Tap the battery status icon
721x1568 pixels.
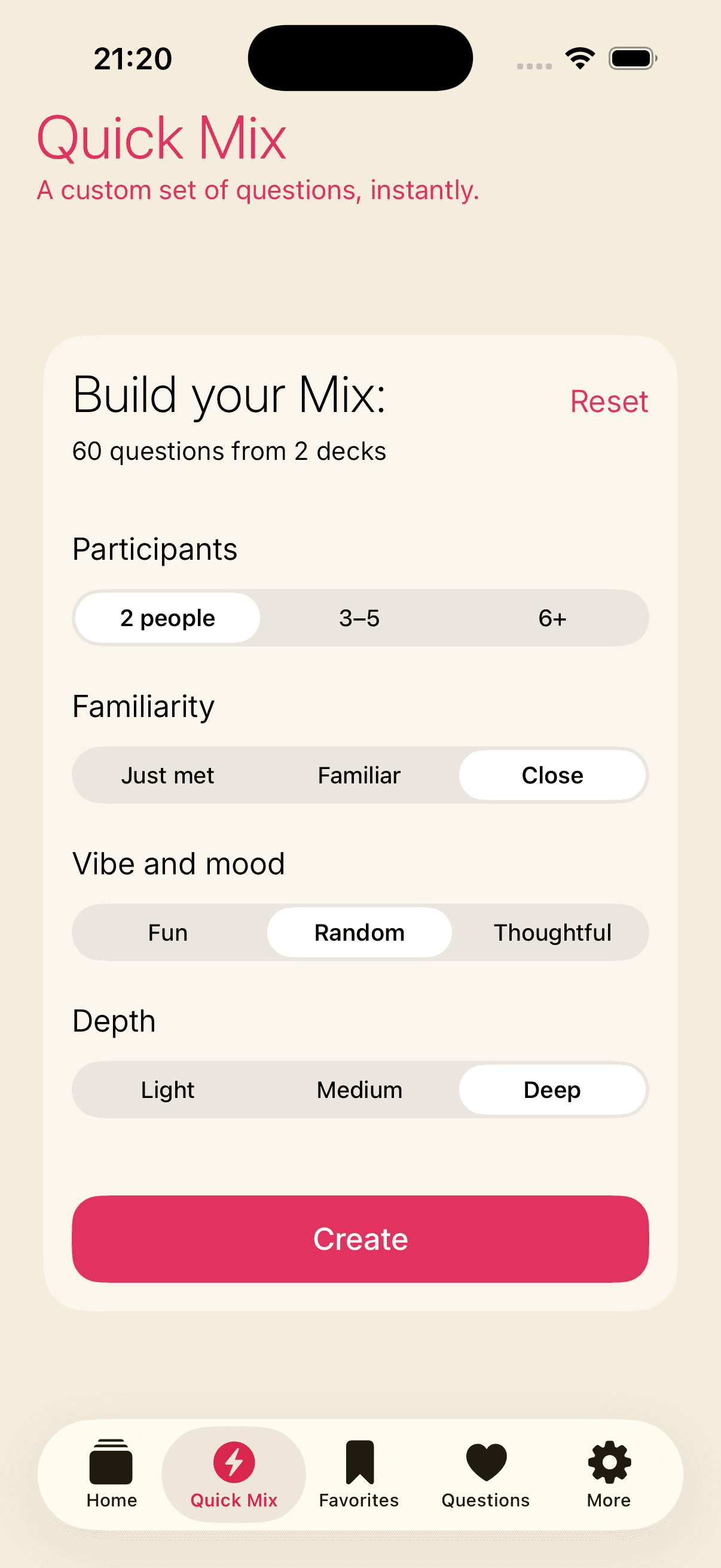[x=632, y=59]
